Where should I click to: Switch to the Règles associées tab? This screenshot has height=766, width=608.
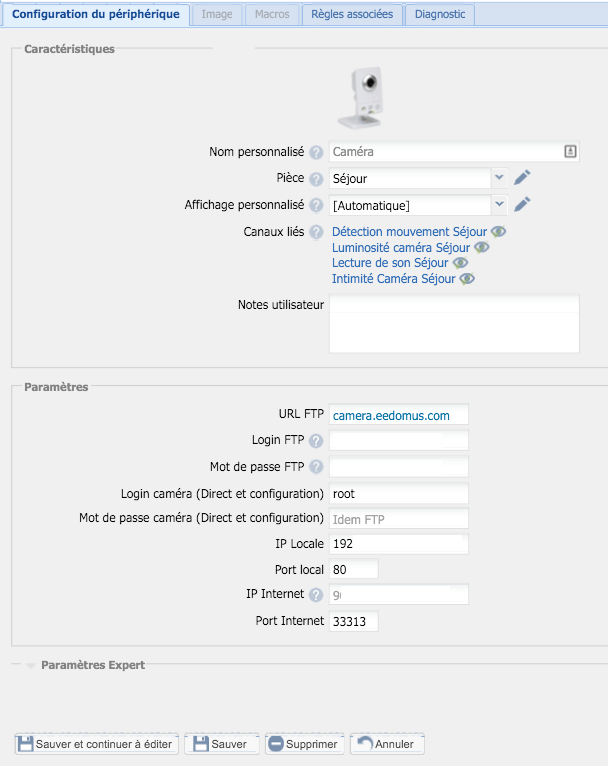(352, 14)
